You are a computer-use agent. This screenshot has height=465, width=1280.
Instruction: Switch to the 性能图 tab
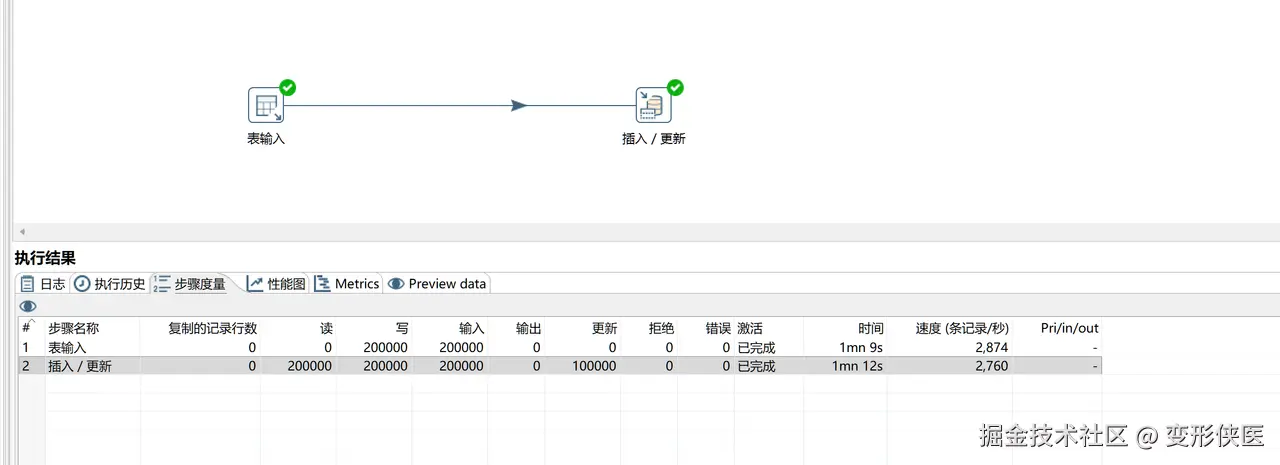pos(276,284)
